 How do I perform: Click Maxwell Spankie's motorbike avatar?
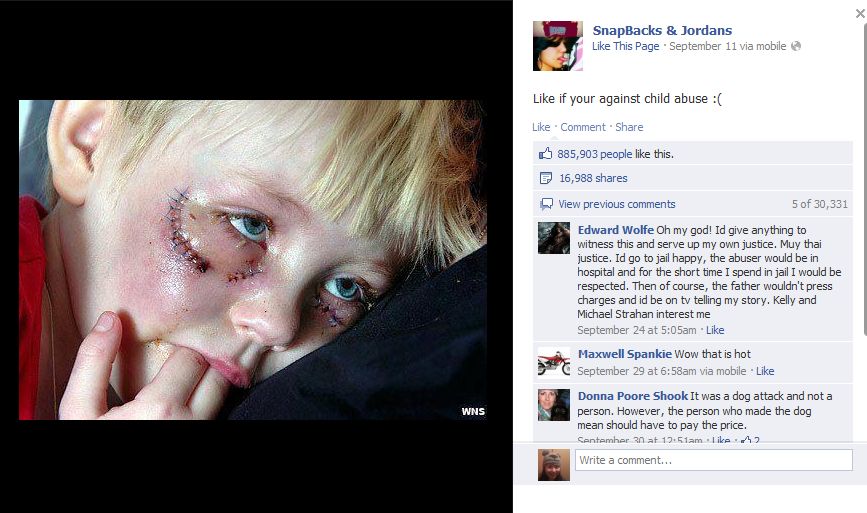(553, 362)
